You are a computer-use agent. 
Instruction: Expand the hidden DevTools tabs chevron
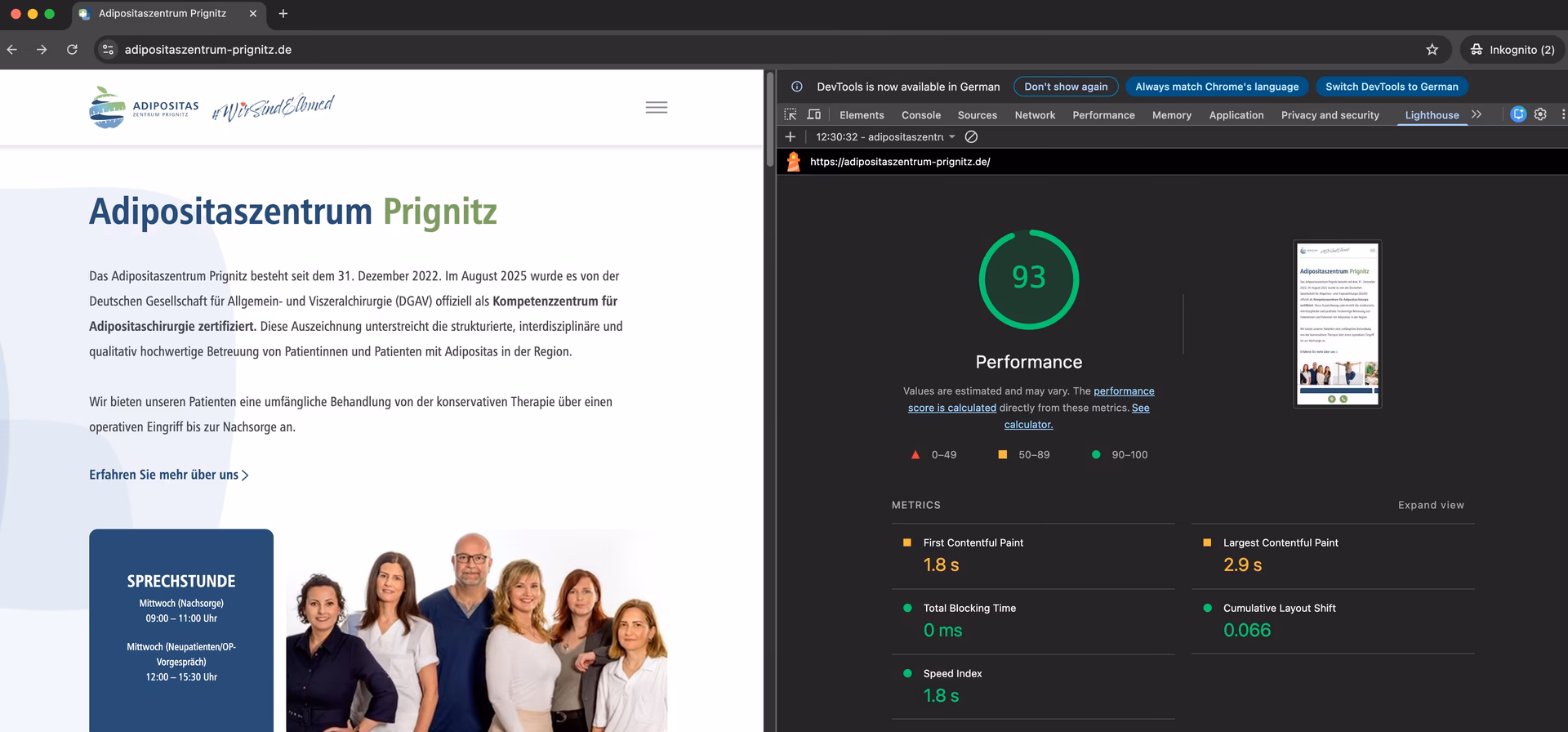coord(1477,114)
